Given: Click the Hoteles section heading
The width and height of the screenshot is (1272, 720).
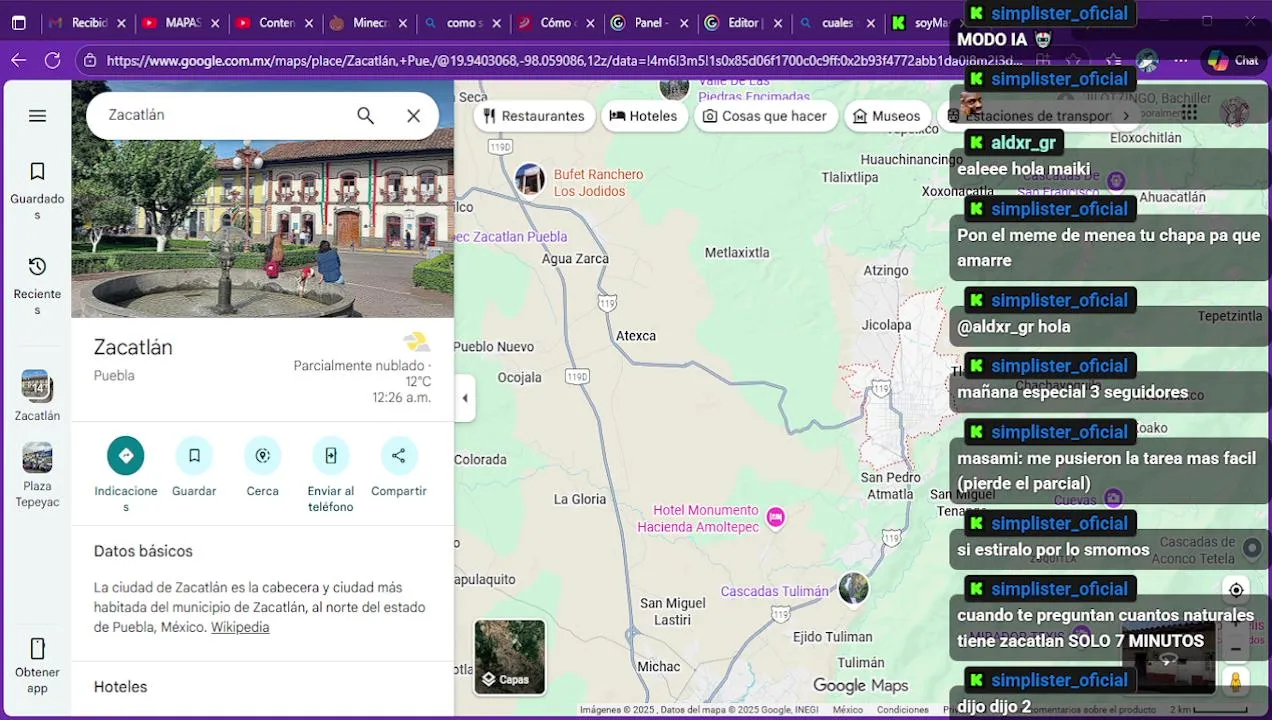Looking at the screenshot, I should (120, 687).
